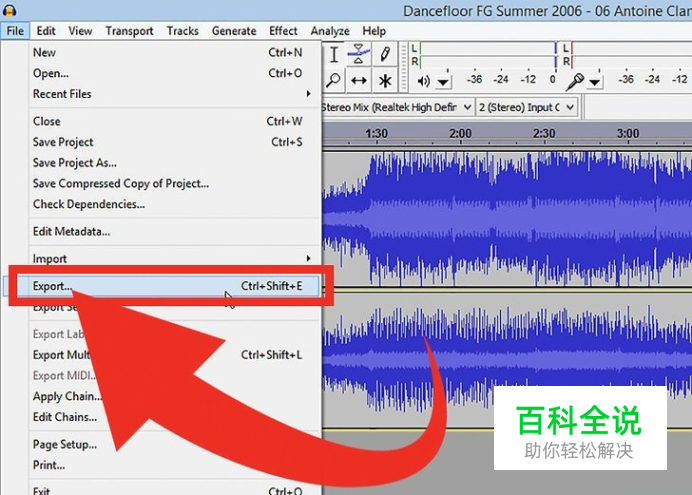
Task: Click the 1:30 mark on timeline ruler
Action: [x=376, y=133]
